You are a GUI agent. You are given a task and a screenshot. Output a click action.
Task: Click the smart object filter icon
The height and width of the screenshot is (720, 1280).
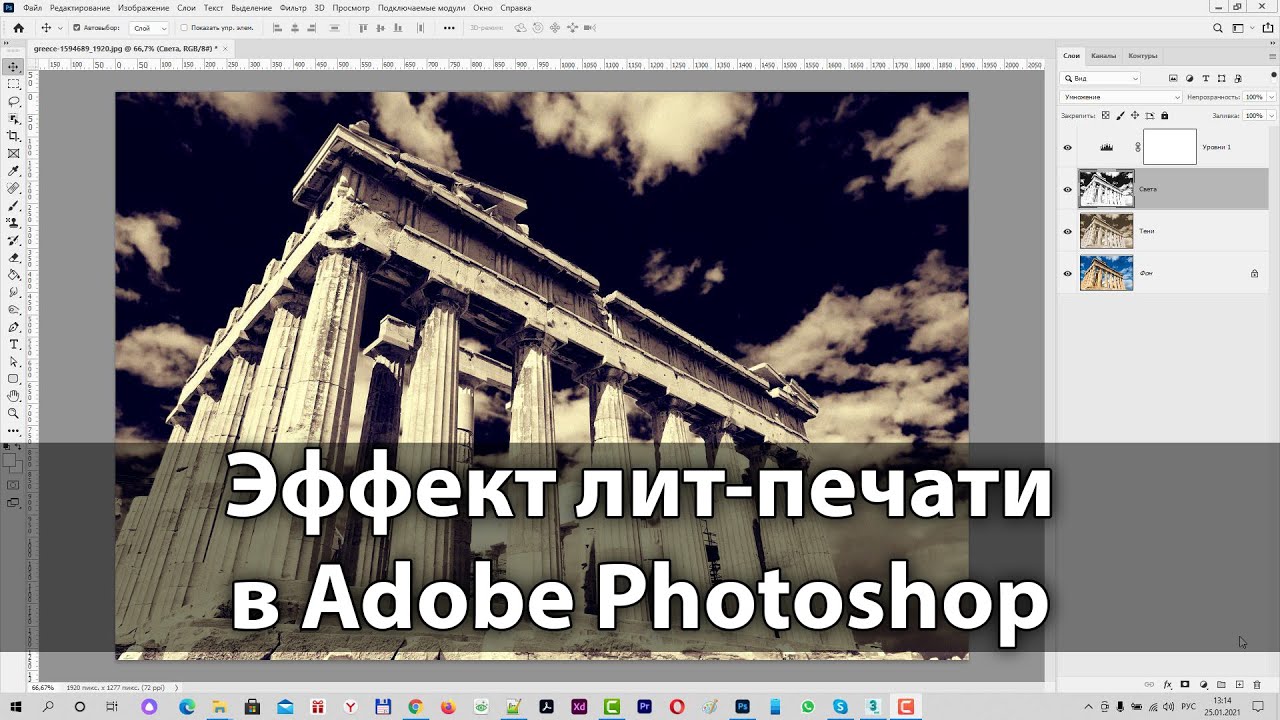tap(1237, 78)
